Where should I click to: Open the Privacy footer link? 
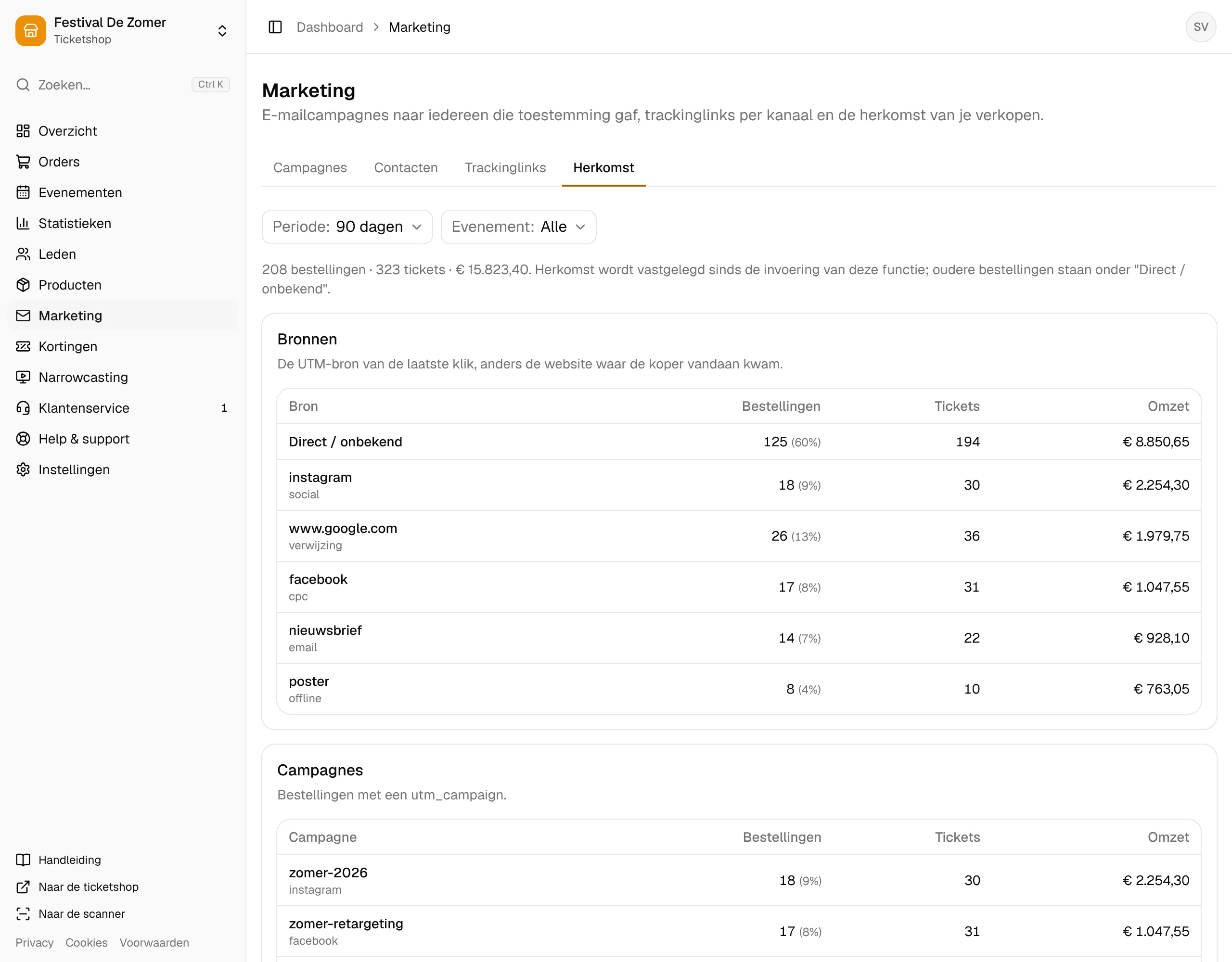(x=35, y=943)
